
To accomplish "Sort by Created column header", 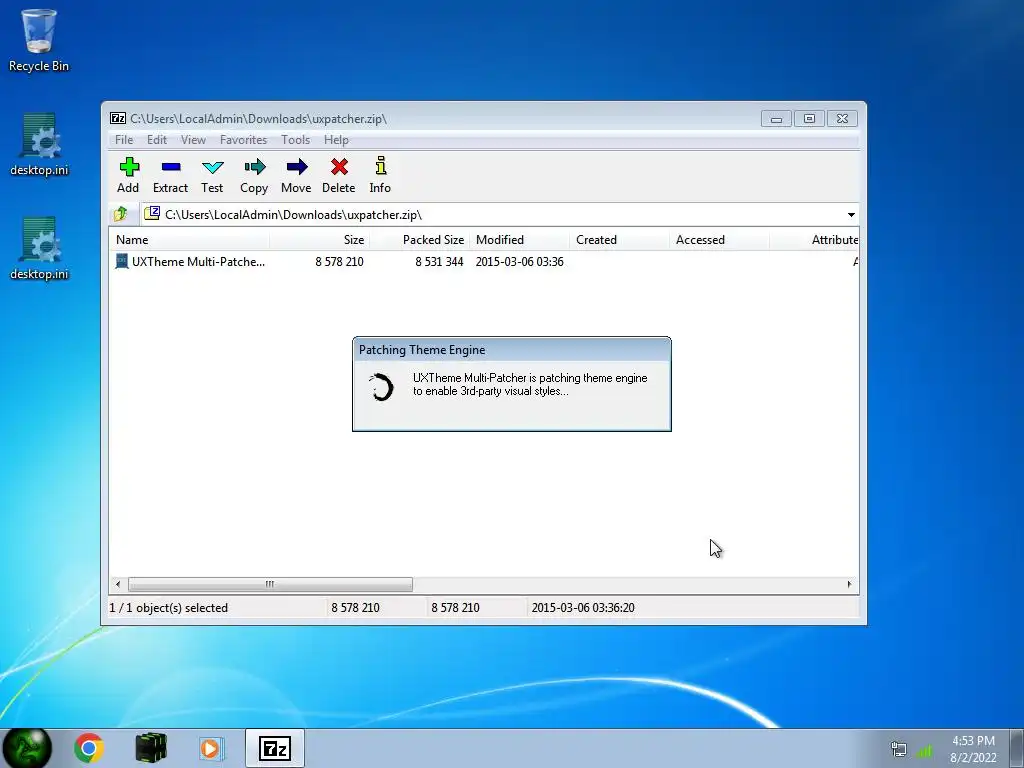I will click(620, 240).
